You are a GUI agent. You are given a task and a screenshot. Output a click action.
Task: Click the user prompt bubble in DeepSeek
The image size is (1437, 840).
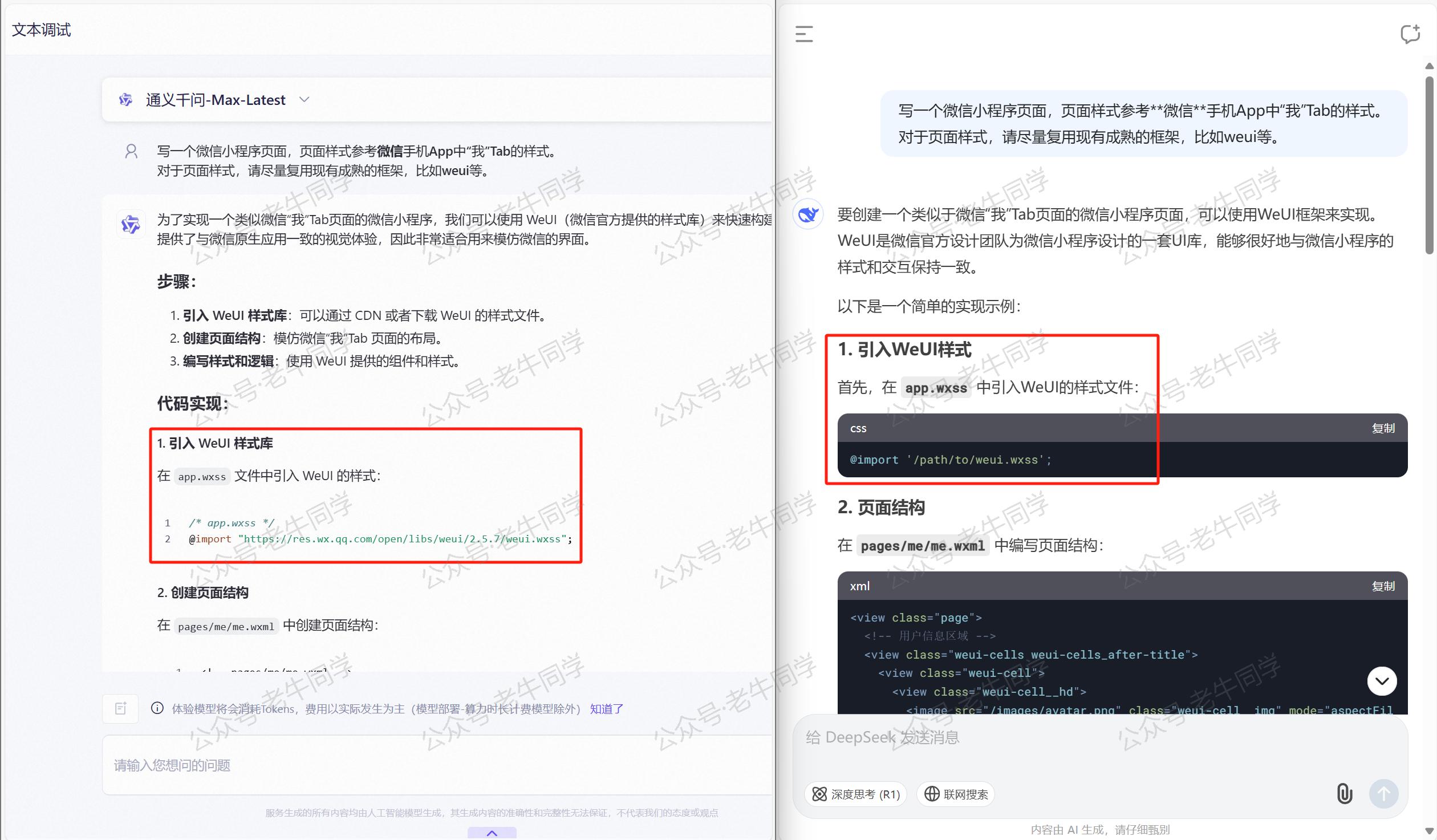click(x=1143, y=123)
